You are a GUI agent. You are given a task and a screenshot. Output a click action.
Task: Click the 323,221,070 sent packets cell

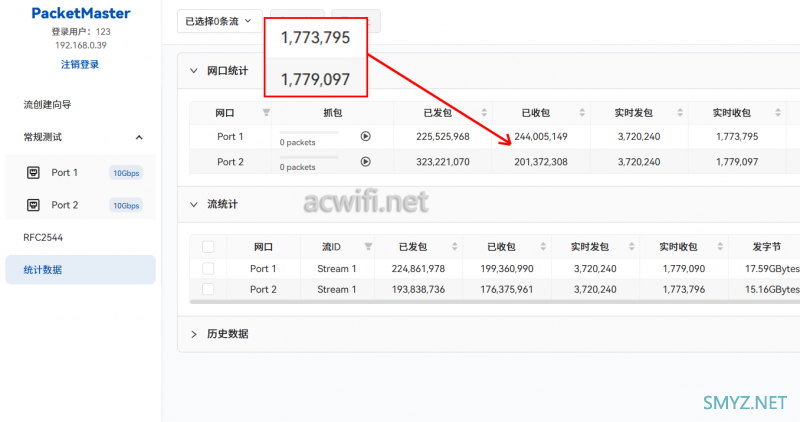(x=443, y=162)
